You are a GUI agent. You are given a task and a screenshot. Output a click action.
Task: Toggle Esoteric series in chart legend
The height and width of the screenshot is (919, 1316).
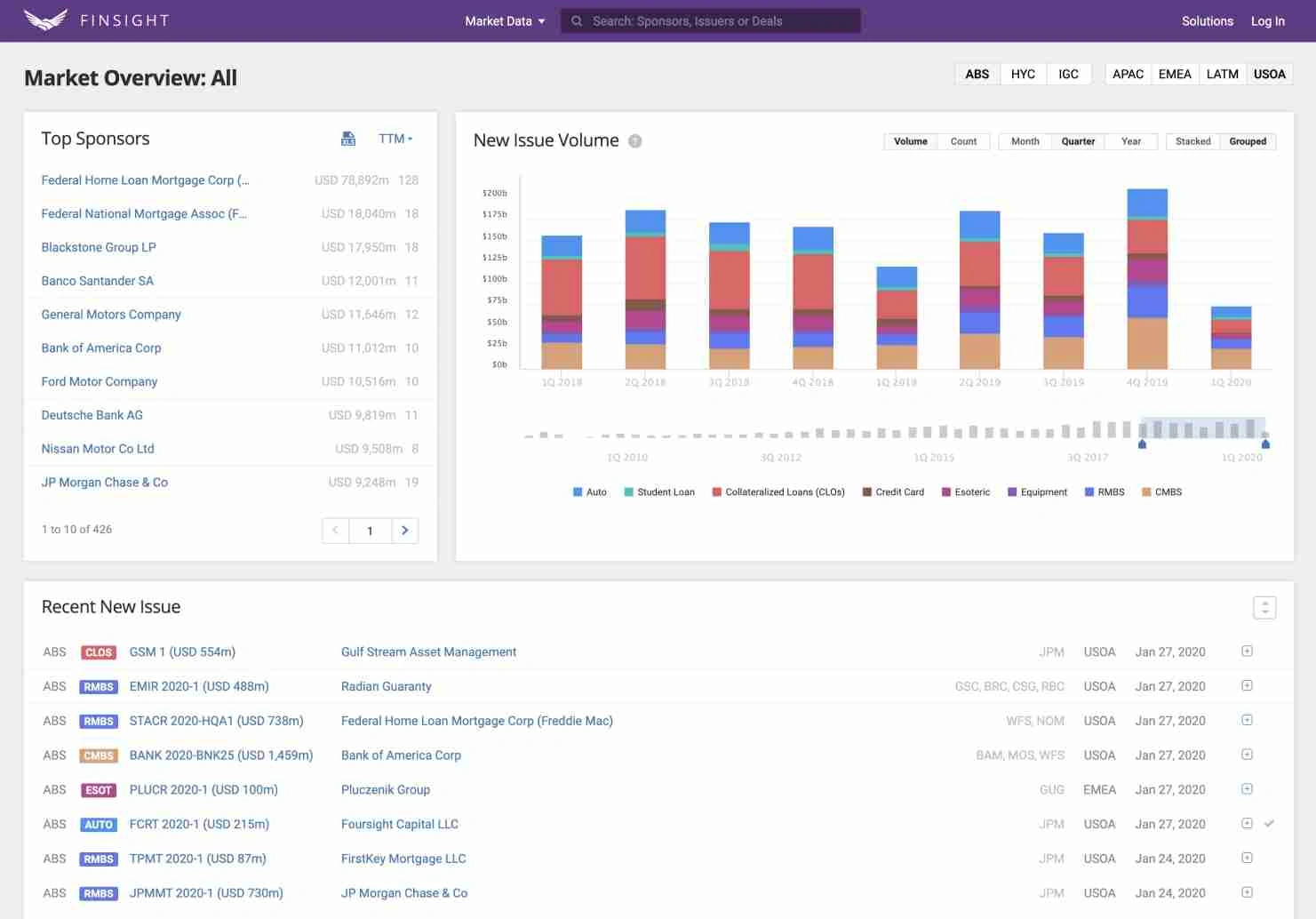point(966,491)
